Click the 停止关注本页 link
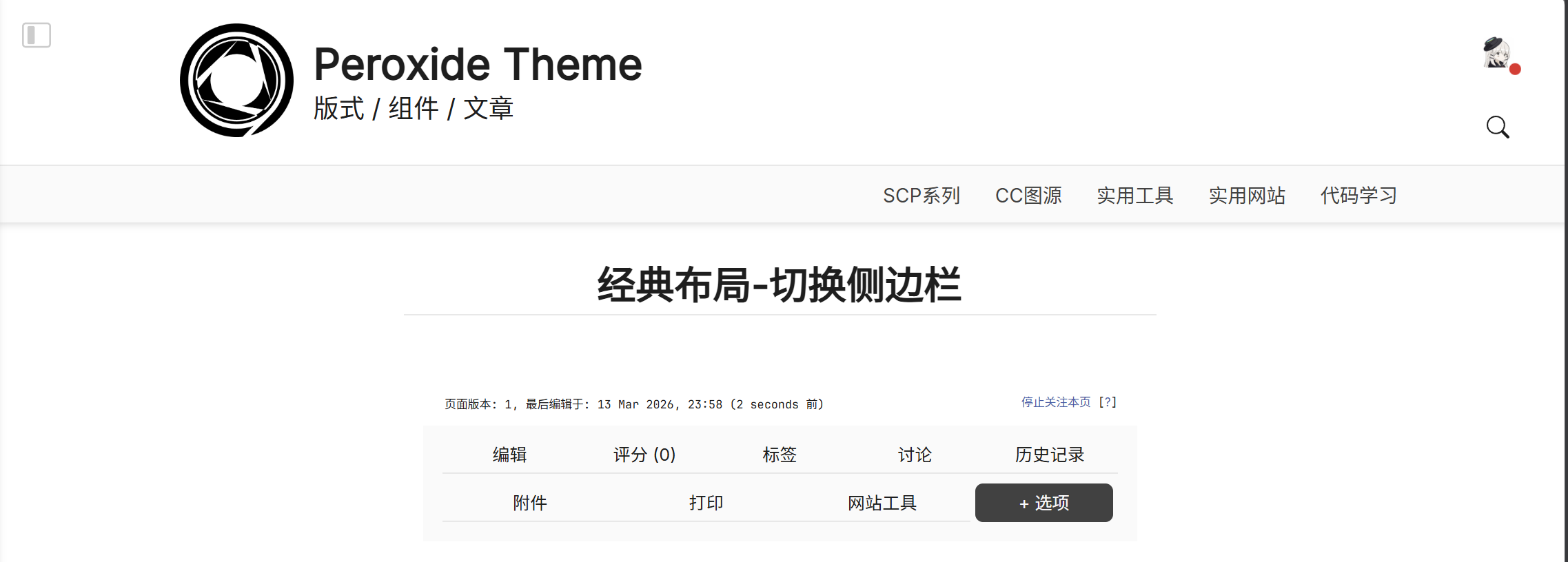The width and height of the screenshot is (1568, 562). click(x=1056, y=402)
